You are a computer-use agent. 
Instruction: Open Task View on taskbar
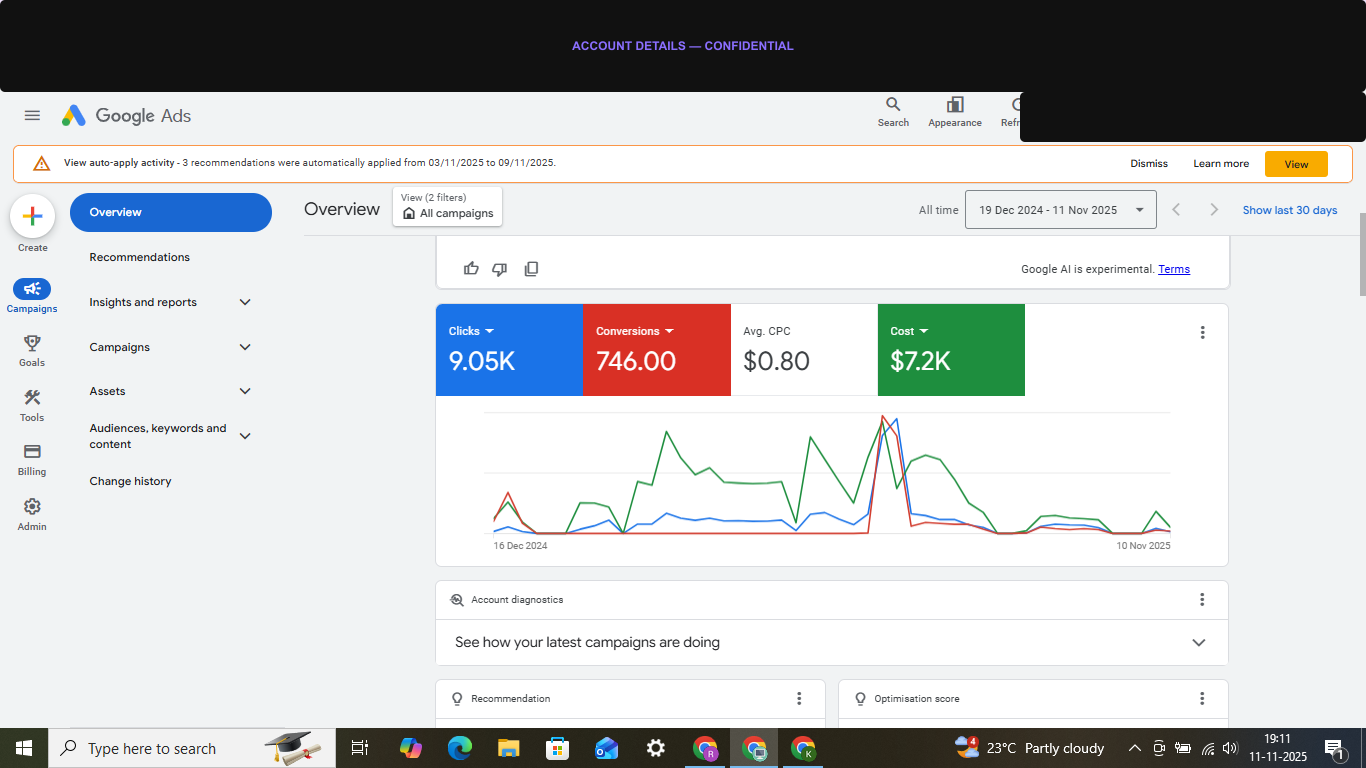click(360, 748)
